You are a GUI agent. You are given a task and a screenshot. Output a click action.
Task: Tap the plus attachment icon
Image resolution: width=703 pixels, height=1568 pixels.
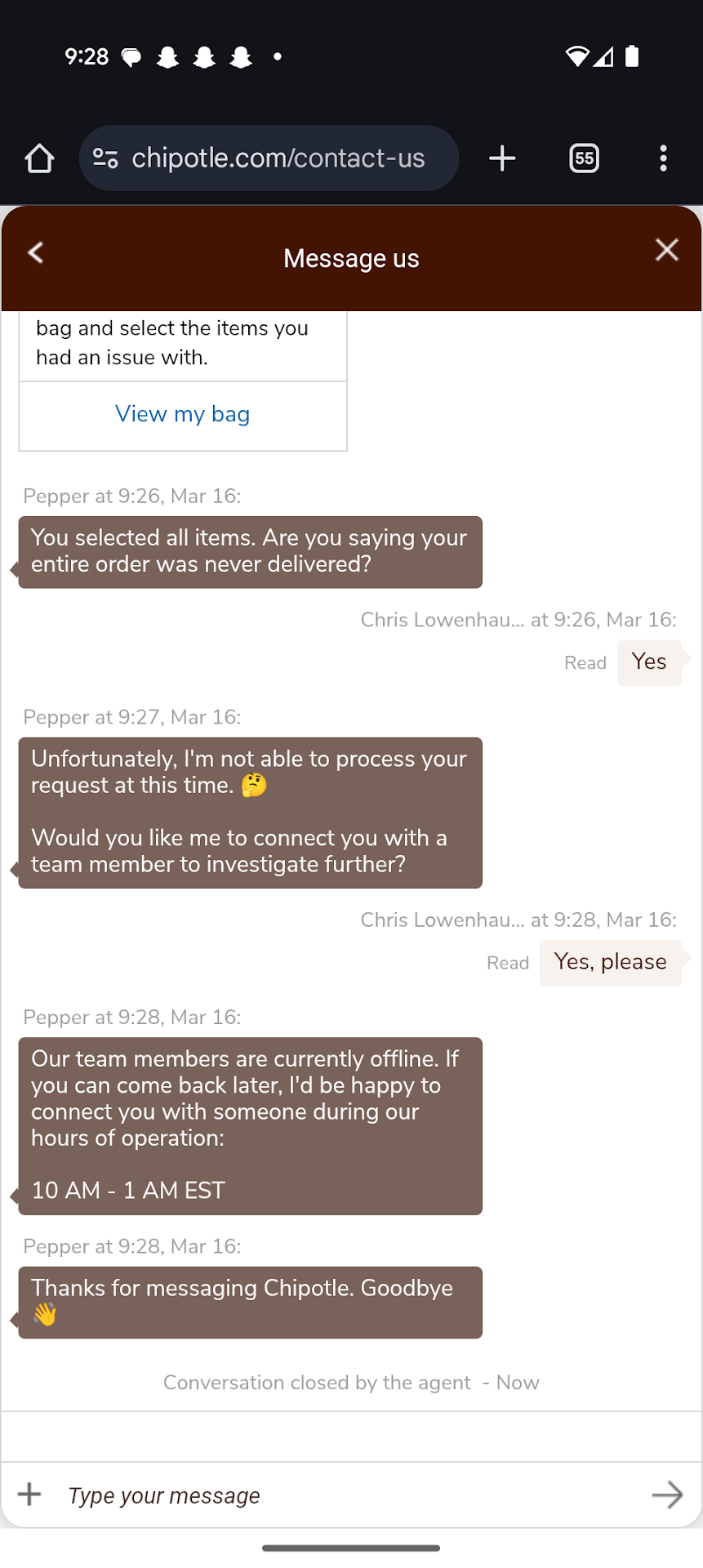pyautogui.click(x=29, y=1494)
